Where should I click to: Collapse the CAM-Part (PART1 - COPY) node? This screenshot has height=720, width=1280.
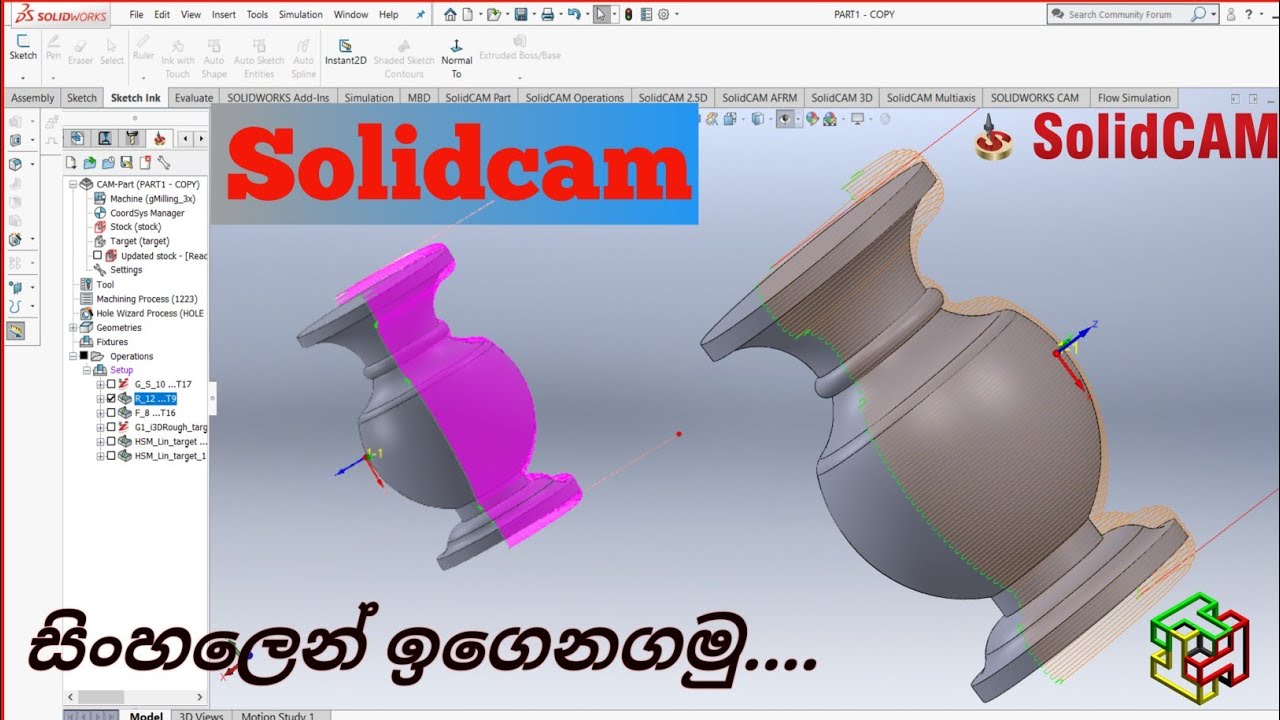point(73,184)
